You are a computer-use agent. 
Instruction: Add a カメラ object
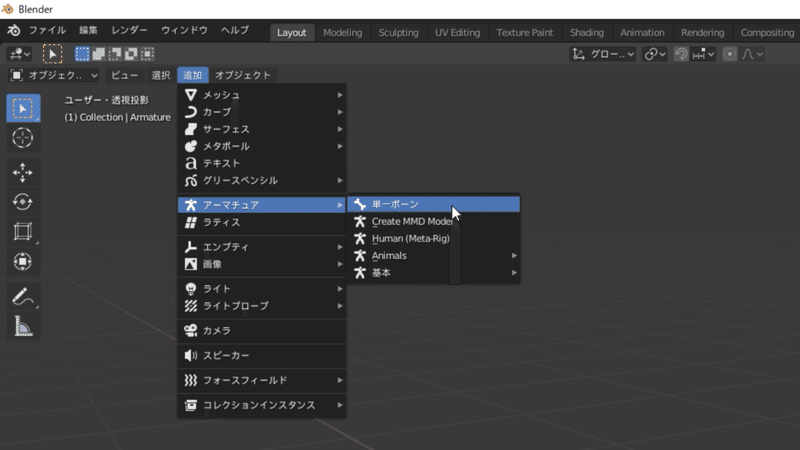click(x=262, y=331)
